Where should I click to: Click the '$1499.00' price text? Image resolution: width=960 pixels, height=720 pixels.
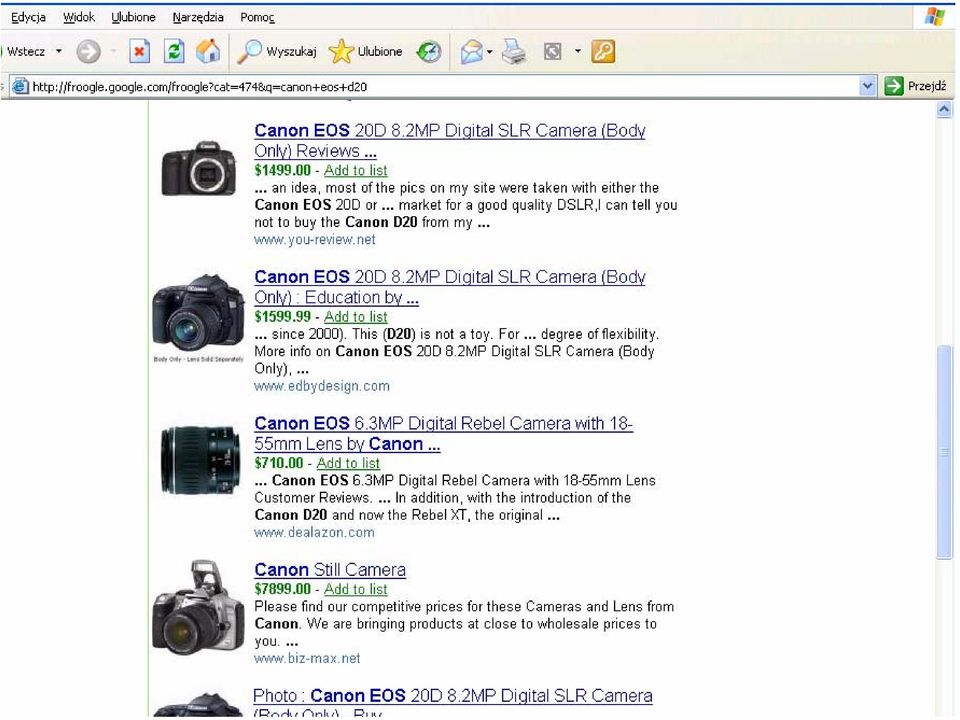[x=283, y=170]
